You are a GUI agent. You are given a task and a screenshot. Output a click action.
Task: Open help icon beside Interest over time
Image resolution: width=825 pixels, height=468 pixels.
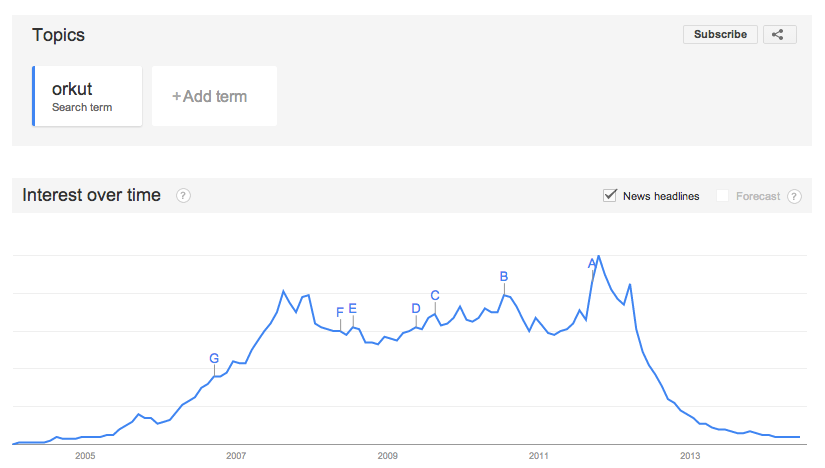(x=183, y=196)
